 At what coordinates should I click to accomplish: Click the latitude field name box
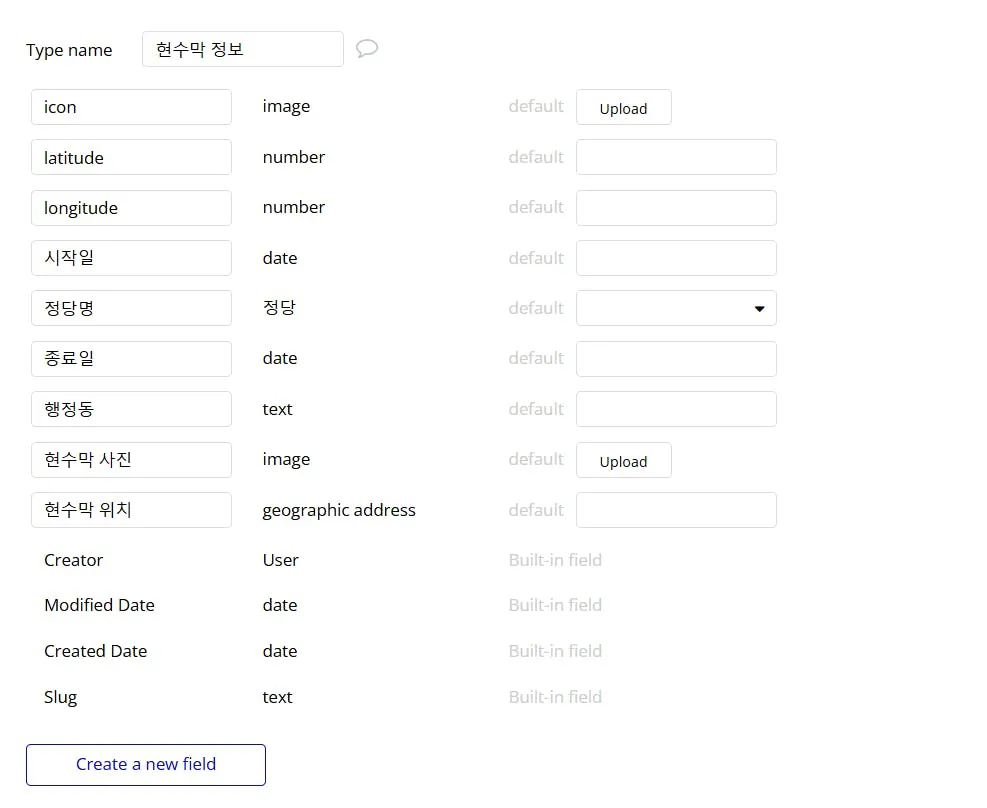pos(131,157)
